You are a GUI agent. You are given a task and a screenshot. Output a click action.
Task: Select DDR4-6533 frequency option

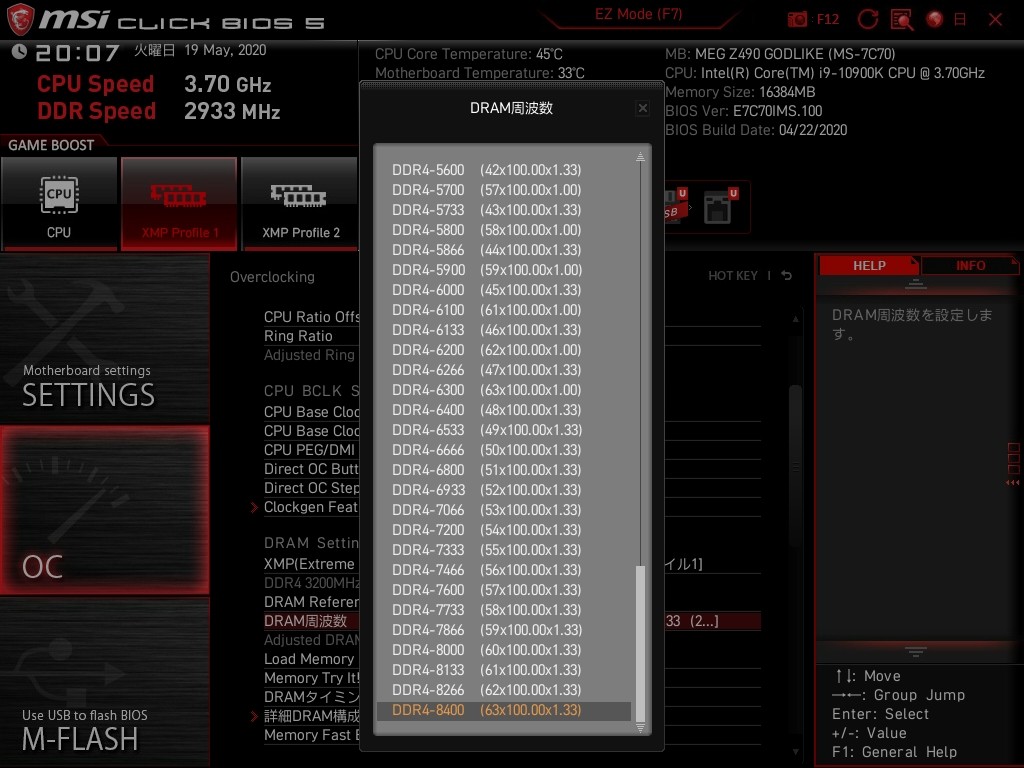tap(504, 430)
